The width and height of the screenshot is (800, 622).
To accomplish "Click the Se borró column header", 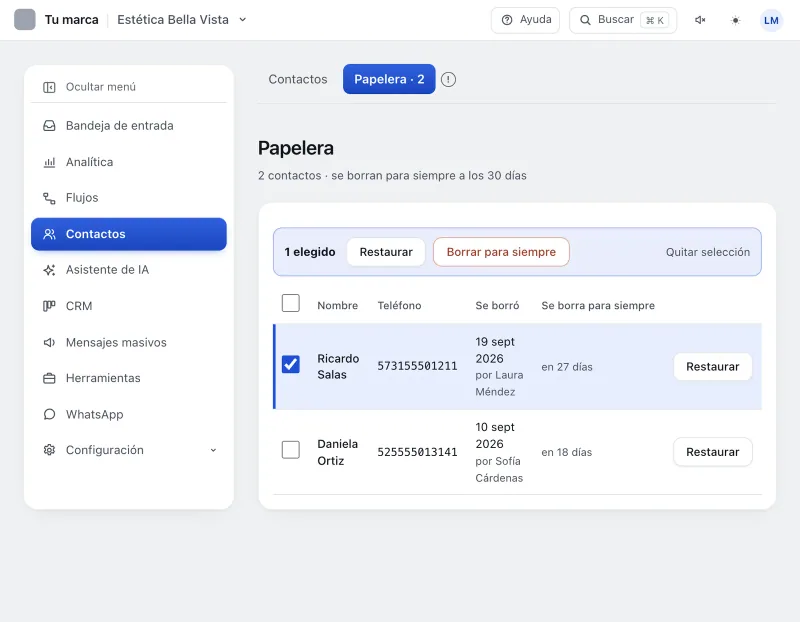I will (497, 306).
